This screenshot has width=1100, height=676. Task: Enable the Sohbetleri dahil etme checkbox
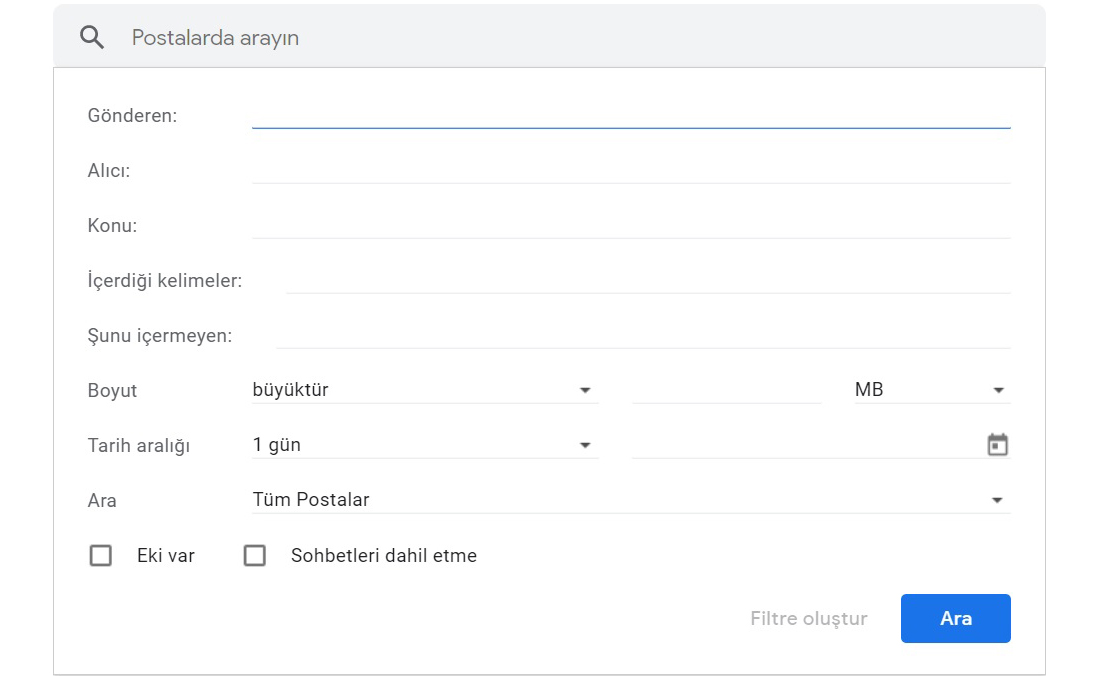255,555
